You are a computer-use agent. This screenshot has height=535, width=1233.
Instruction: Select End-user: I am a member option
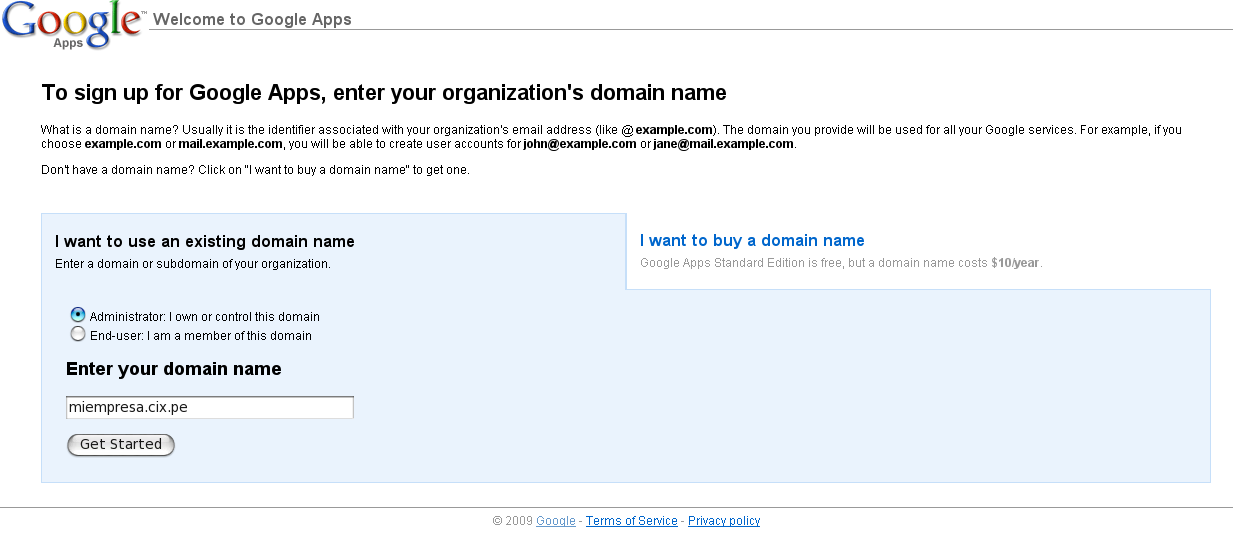click(x=78, y=334)
